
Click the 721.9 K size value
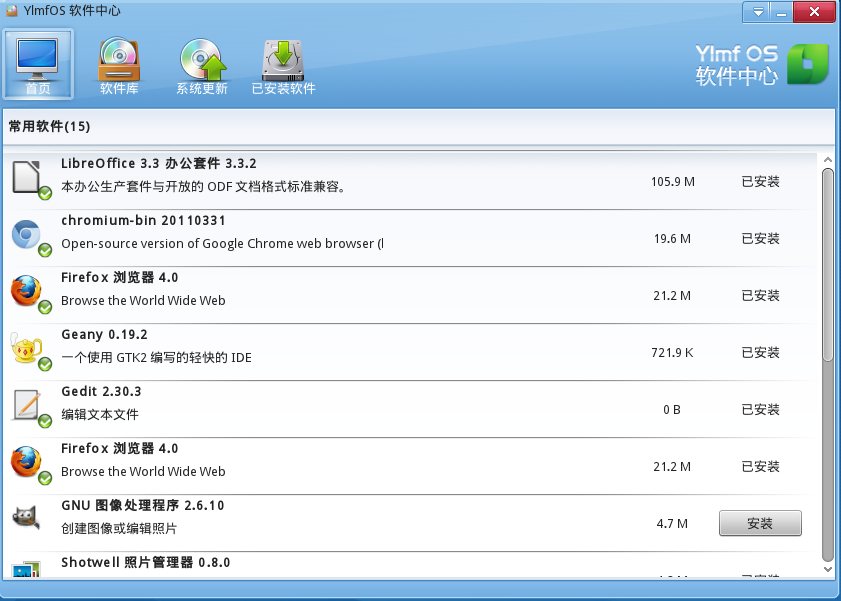coord(672,353)
